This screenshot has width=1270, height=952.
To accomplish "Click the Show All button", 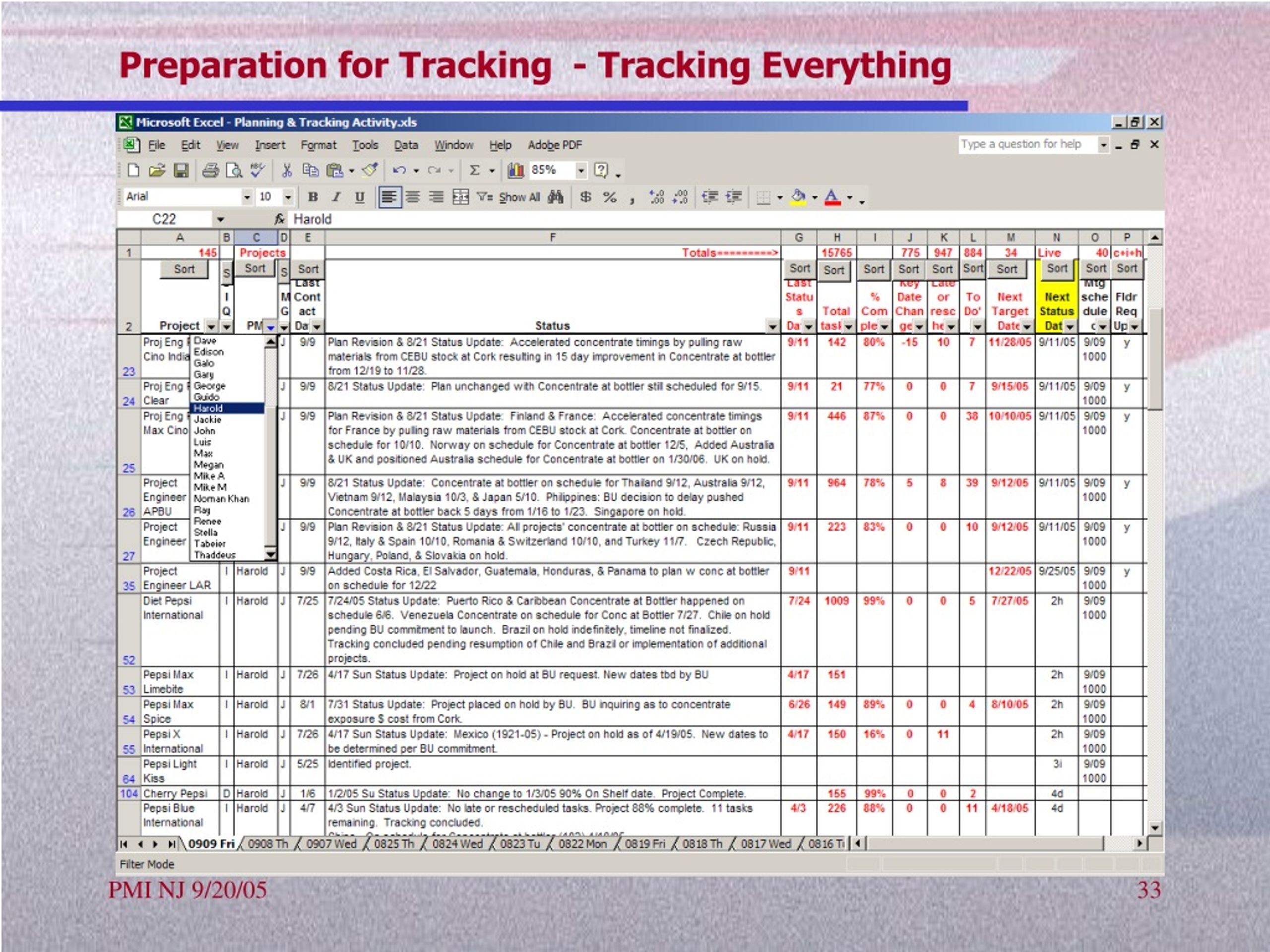I will click(x=519, y=197).
